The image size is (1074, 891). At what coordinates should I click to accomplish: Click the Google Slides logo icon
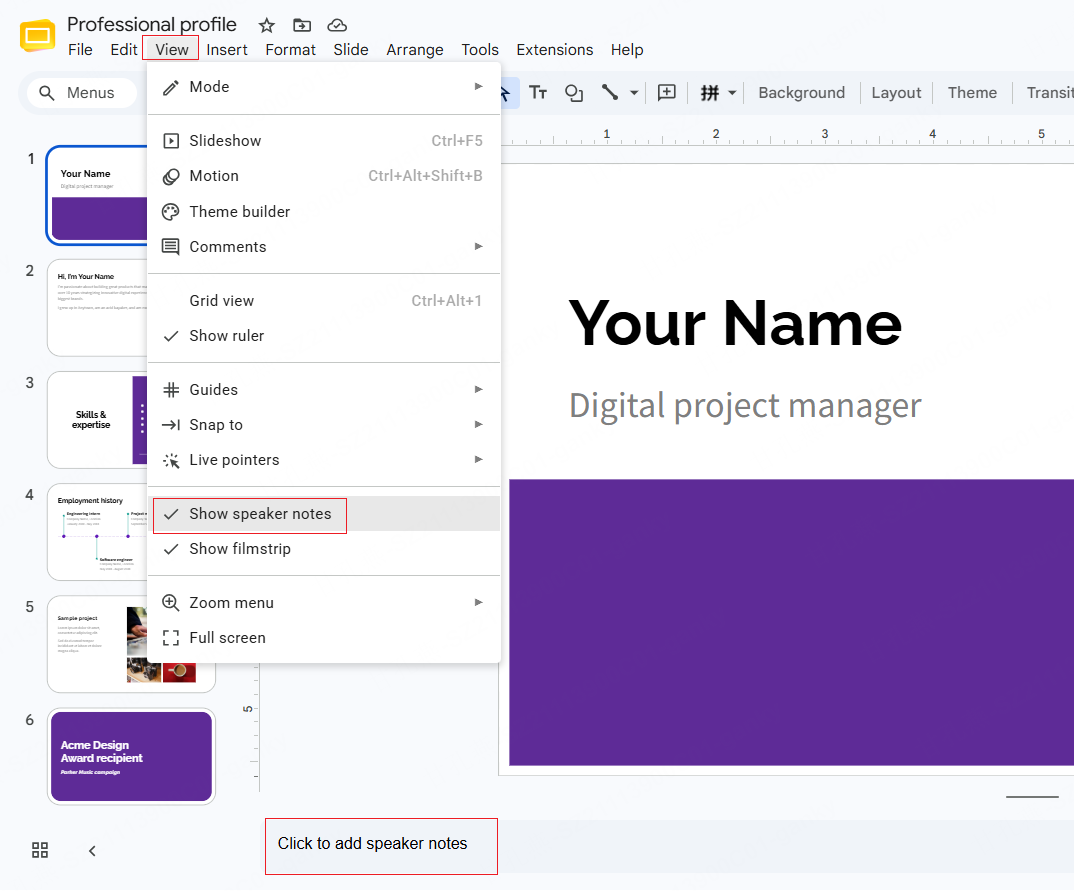[37, 36]
